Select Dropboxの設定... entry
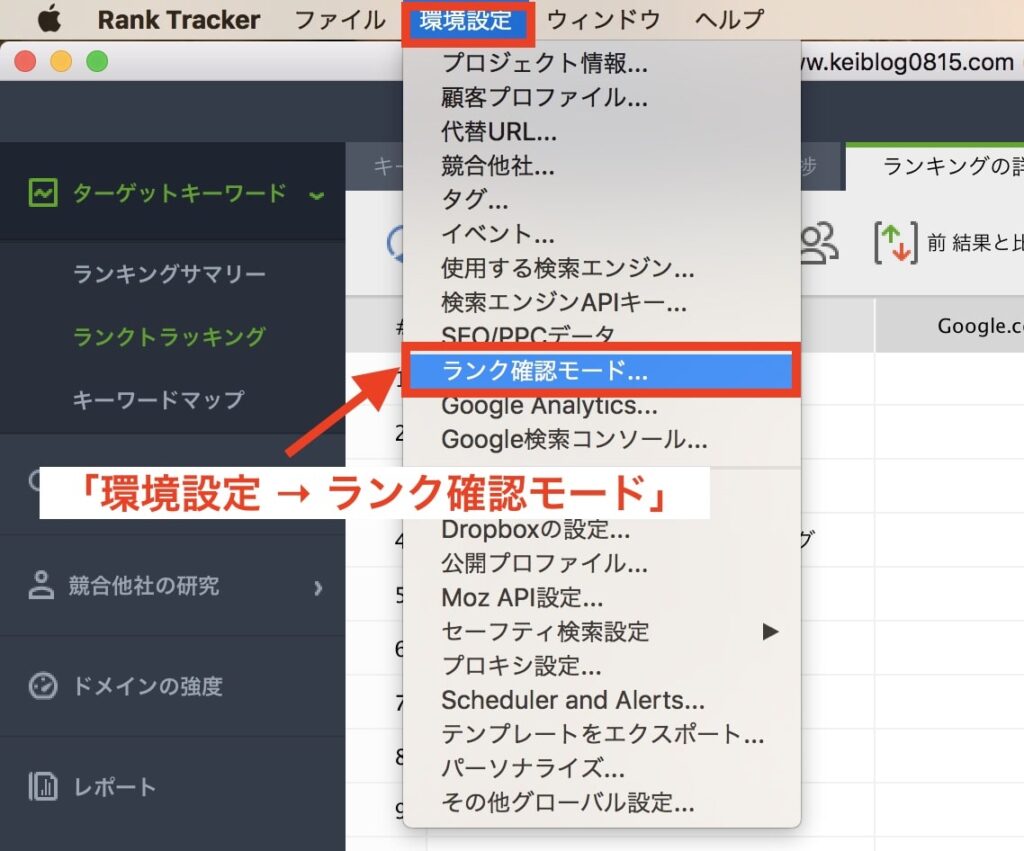Screen dimensions: 1024x851 [x=536, y=530]
